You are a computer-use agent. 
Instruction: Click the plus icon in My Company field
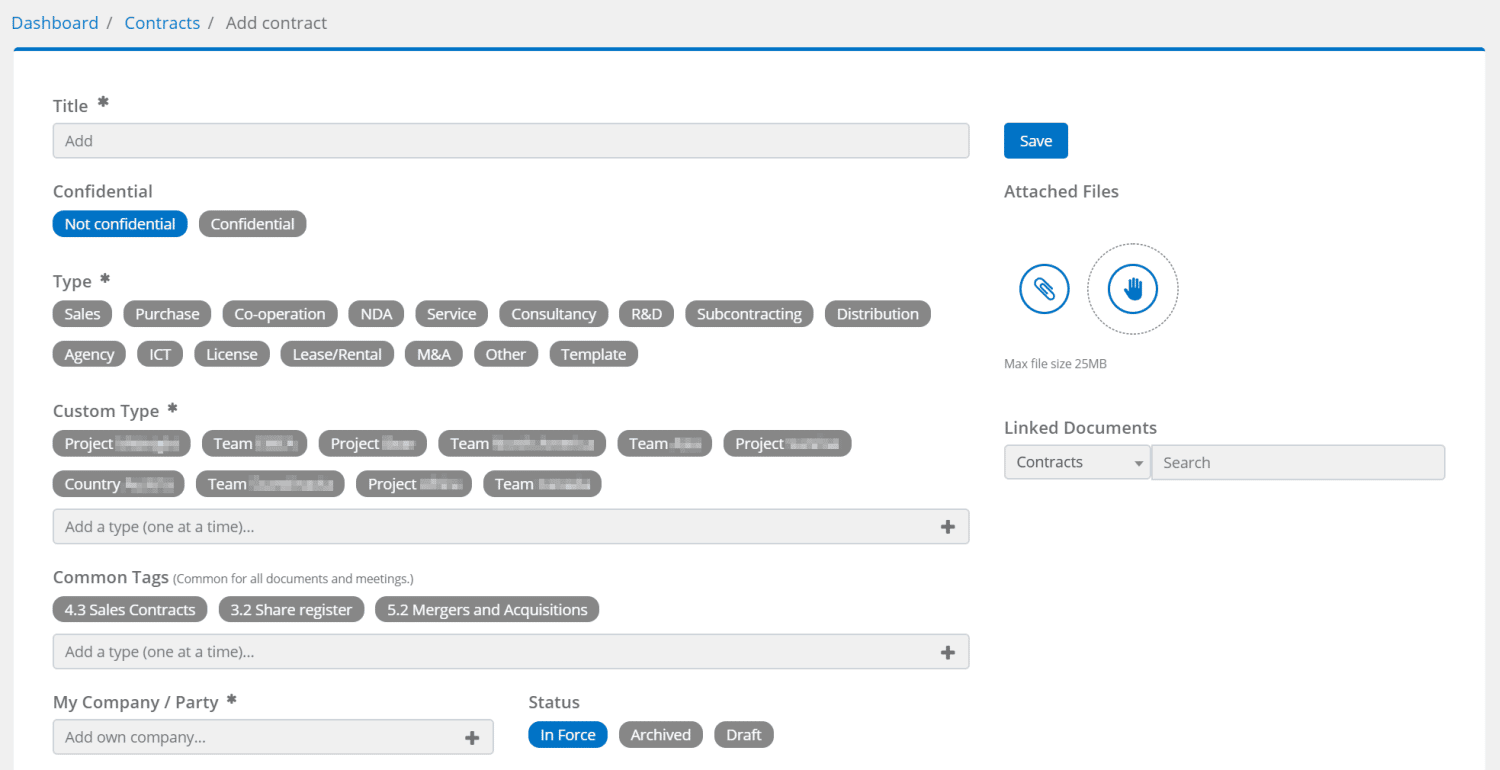(x=472, y=738)
